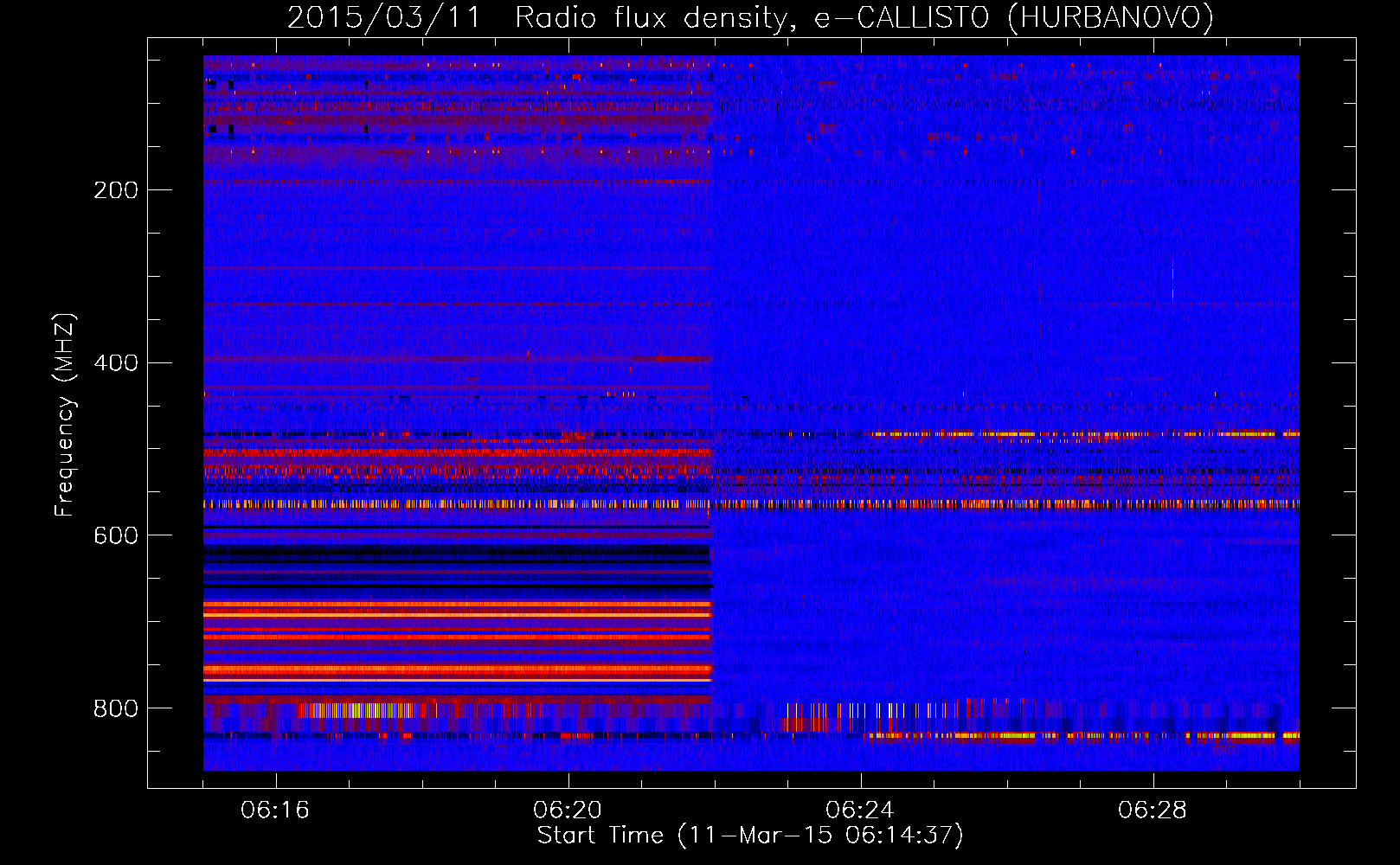Click the 800 frequency tick label
1400x865 pixels.
(116, 709)
